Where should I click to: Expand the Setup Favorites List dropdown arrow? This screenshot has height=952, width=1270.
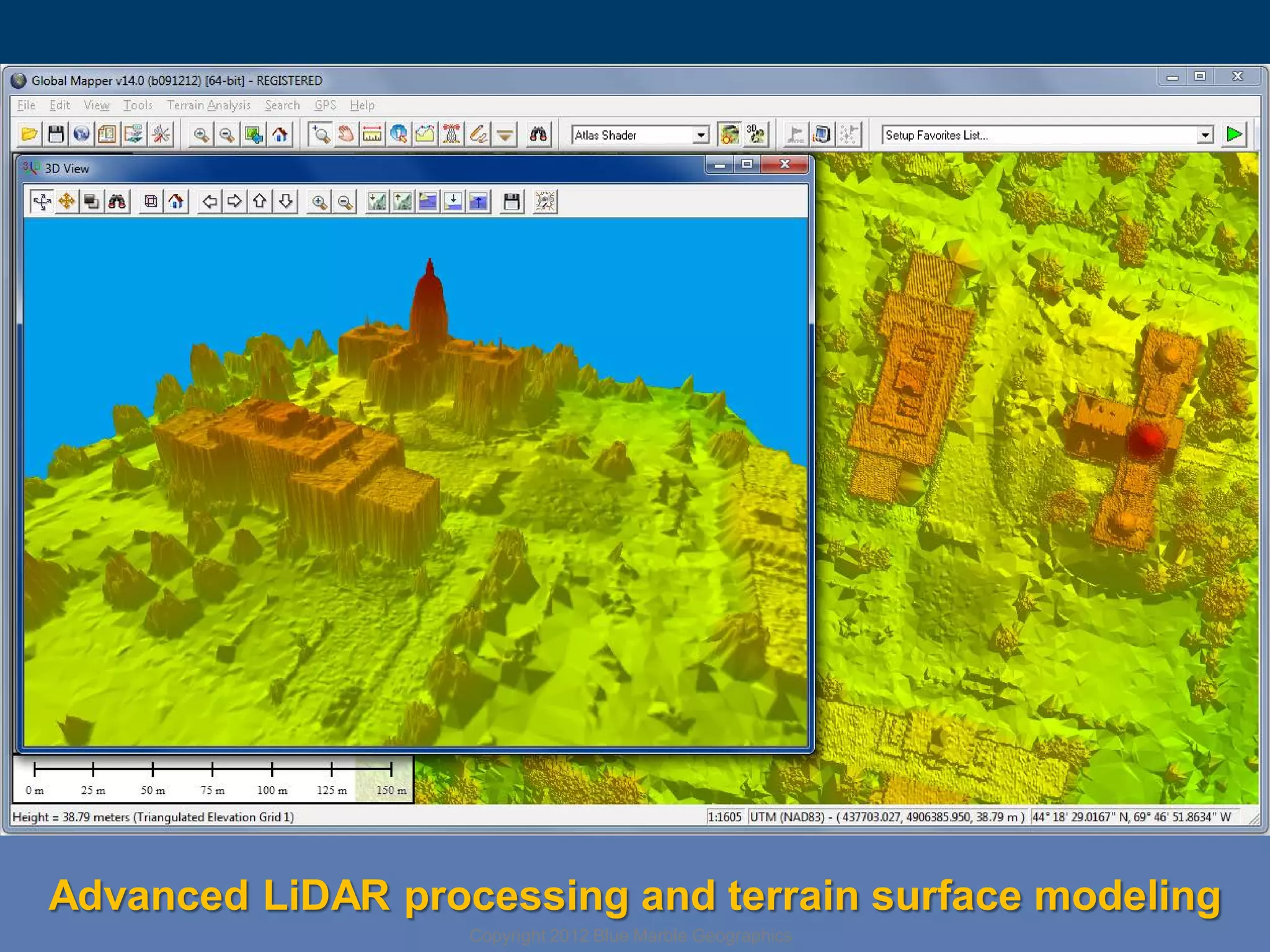(1205, 135)
